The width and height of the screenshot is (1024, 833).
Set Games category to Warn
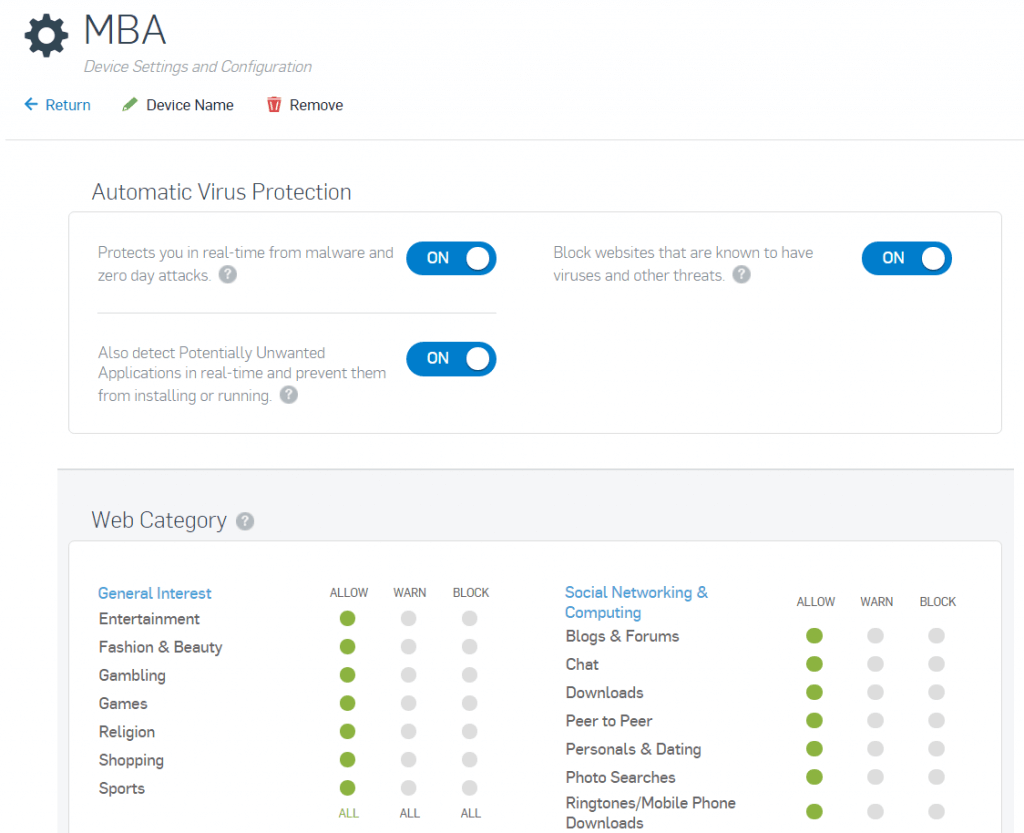[409, 703]
